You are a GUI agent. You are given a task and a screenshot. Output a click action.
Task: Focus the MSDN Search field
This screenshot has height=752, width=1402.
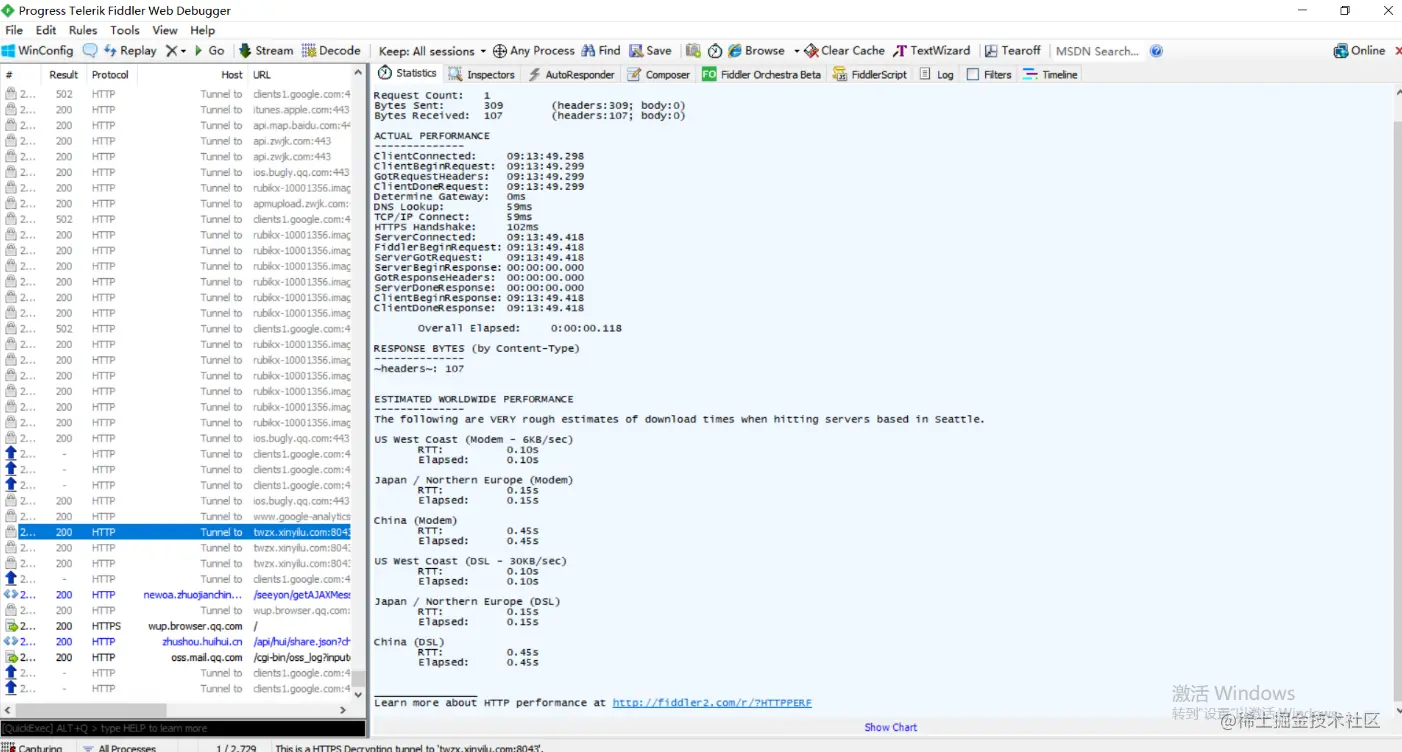[x=1097, y=51]
